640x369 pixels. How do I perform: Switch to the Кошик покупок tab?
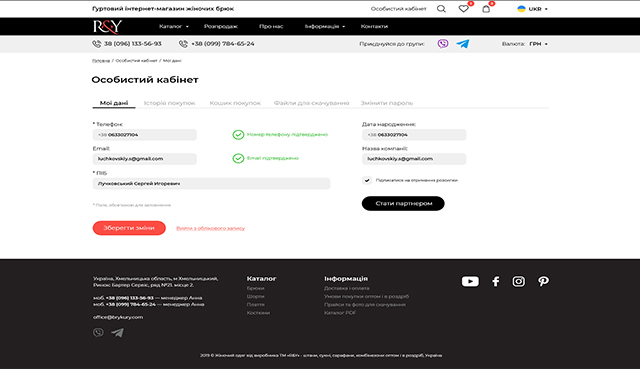(235, 103)
